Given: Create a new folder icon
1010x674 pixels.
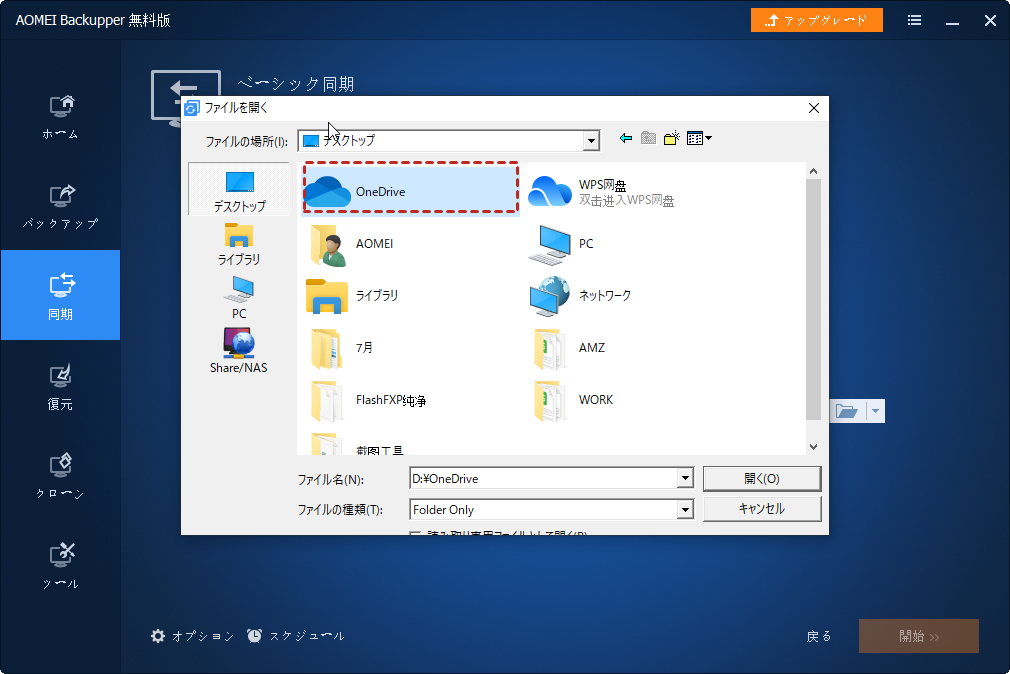Looking at the screenshot, I should click(672, 138).
